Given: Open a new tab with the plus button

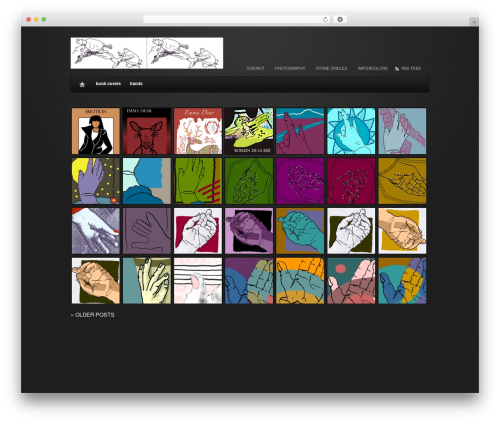Looking at the screenshot, I should [x=474, y=22].
